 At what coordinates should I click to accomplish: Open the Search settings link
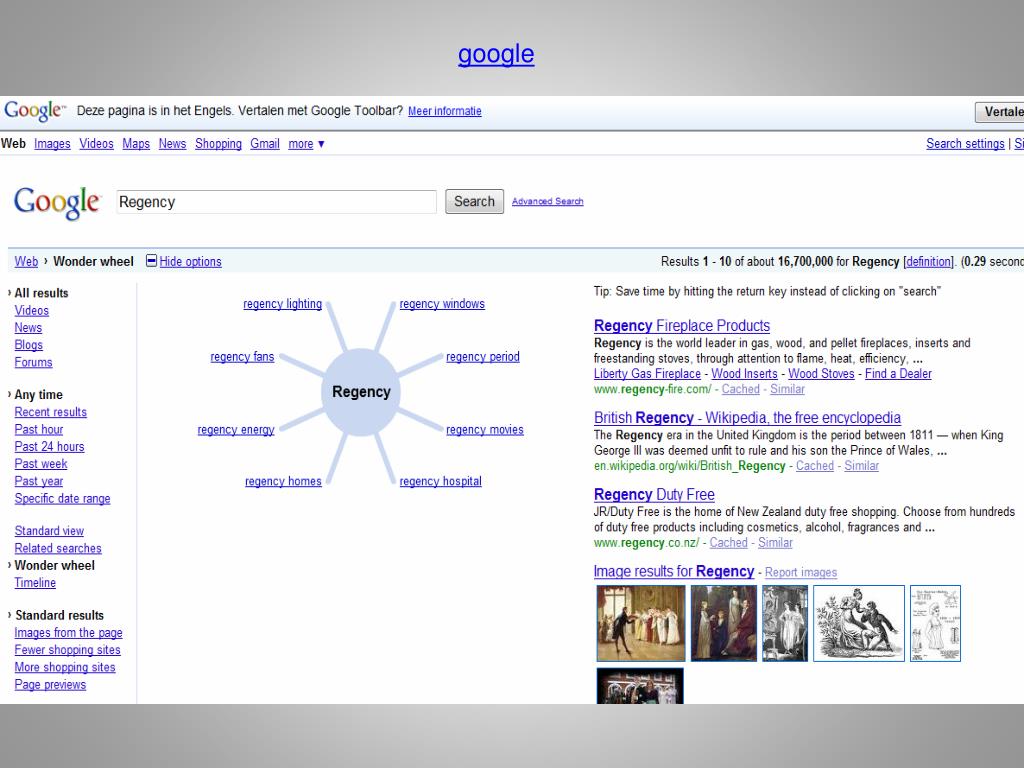(965, 144)
